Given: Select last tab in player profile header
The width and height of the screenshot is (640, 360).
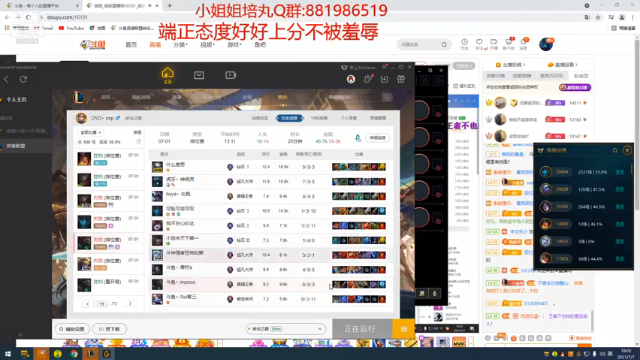Looking at the screenshot, I should coord(378,118).
